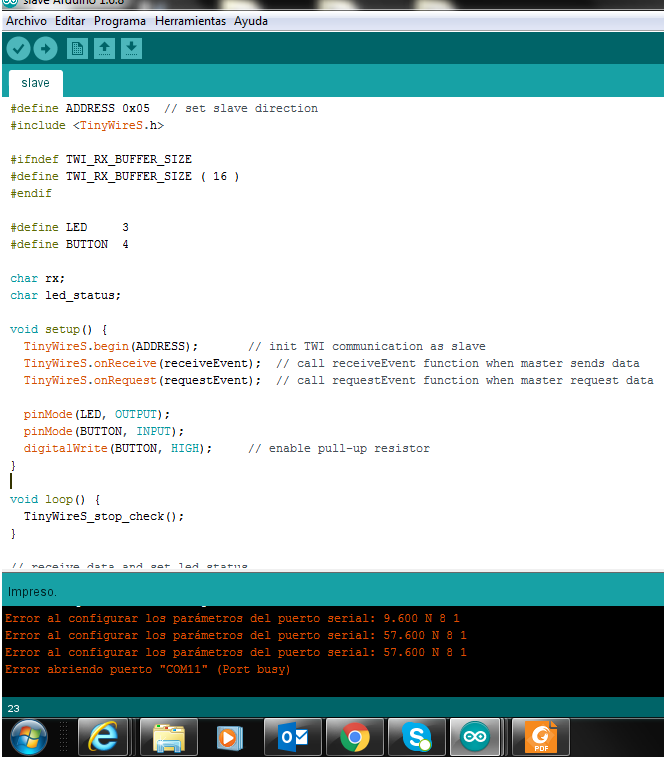This screenshot has width=664, height=768.
Task: Open Windows Media Player from the taskbar
Action: click(229, 738)
